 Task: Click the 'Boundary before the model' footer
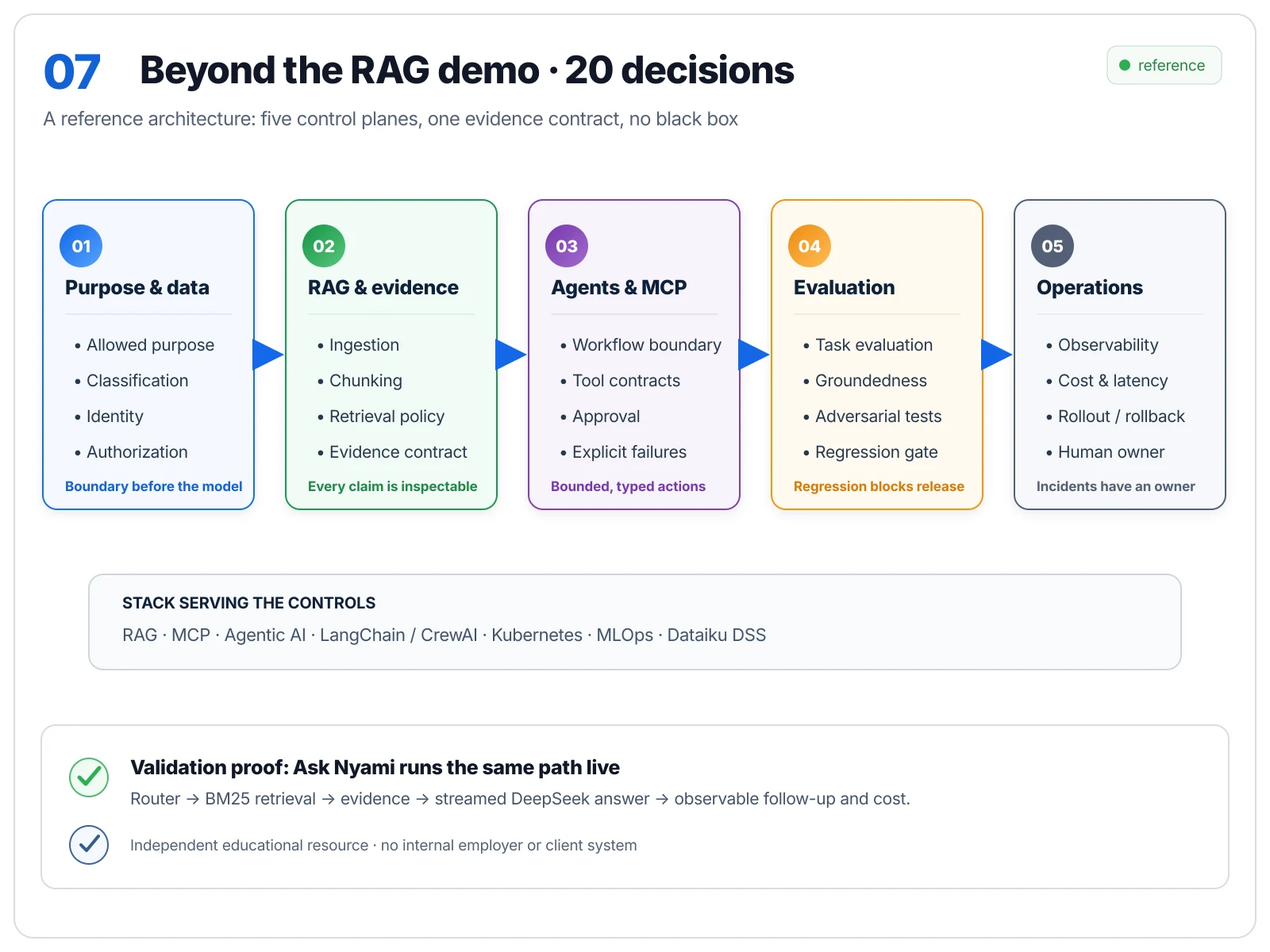coord(154,486)
